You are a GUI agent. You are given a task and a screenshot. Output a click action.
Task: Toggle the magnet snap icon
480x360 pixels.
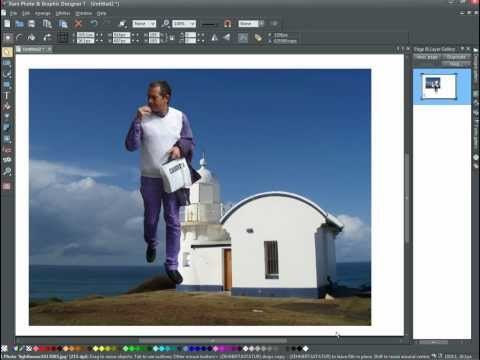pyautogui.click(x=228, y=24)
